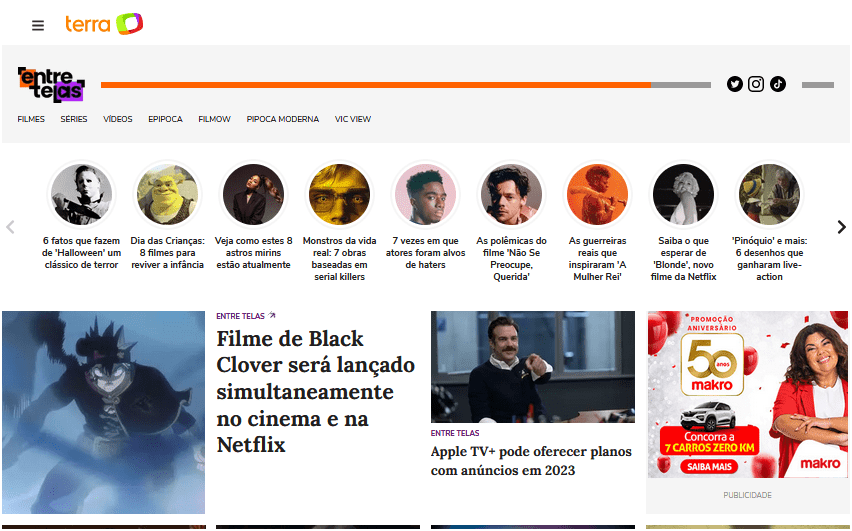Click 'As polêmicas do filme' caption
Screen dimensions: 852x531
[x=511, y=259]
